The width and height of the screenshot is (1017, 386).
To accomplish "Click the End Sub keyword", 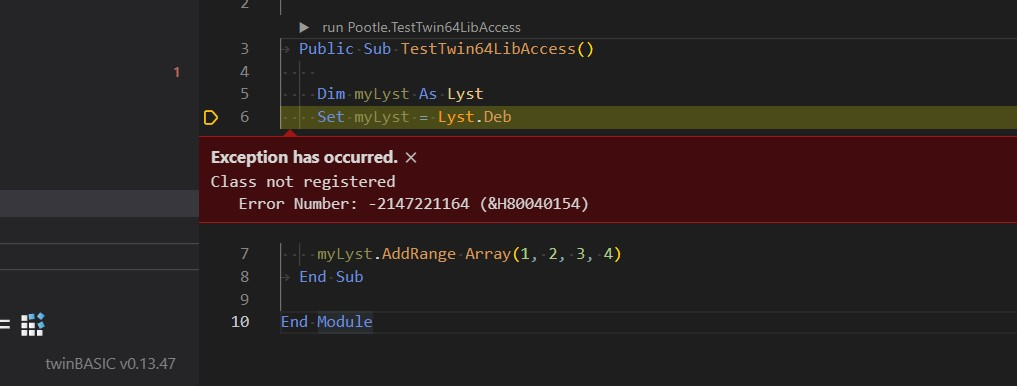I will point(331,277).
